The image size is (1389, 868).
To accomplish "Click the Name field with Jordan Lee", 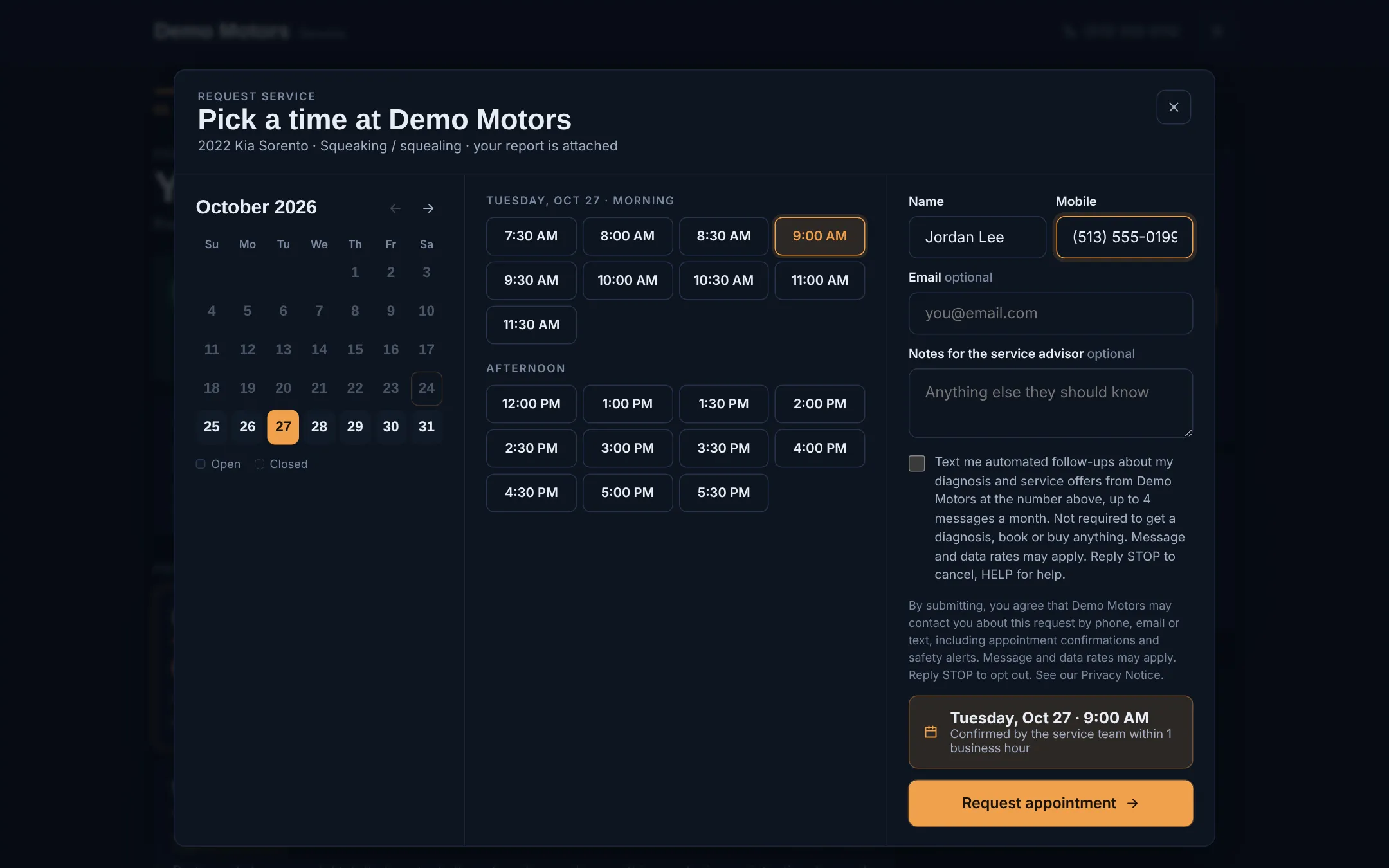I will 977,237.
